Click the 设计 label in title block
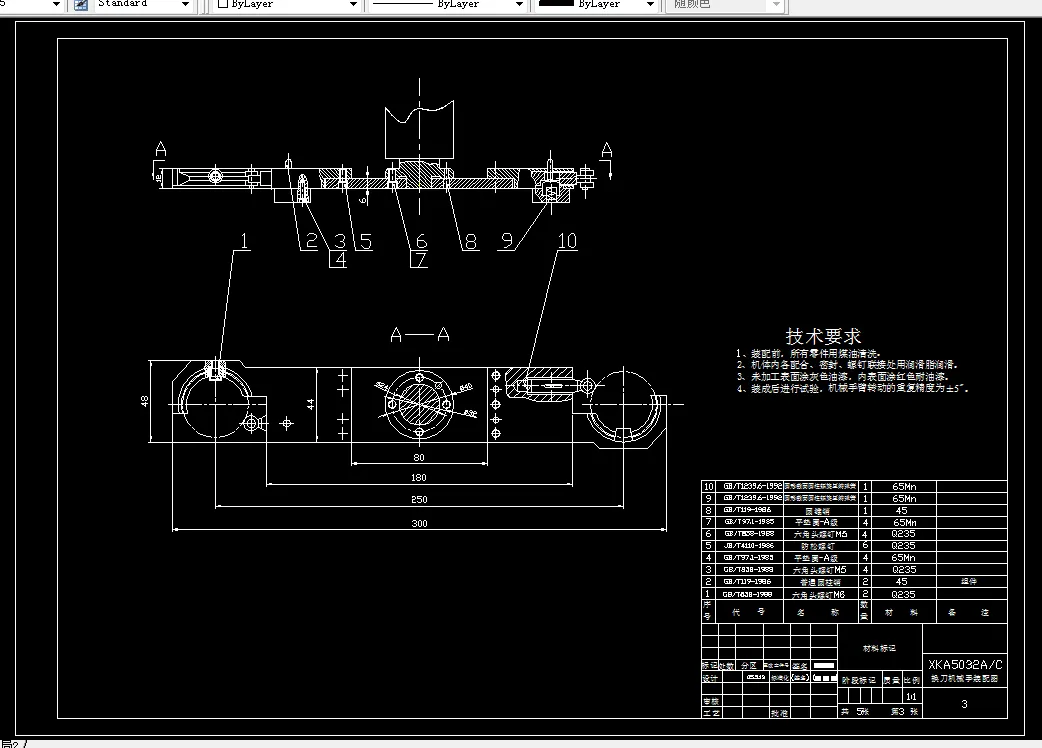Viewport: 1042px width, 748px height. click(x=710, y=678)
